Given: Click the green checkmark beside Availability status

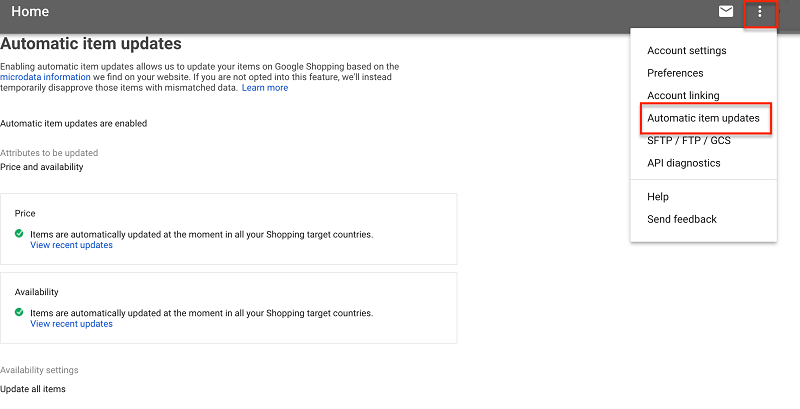Looking at the screenshot, I should click(x=20, y=313).
